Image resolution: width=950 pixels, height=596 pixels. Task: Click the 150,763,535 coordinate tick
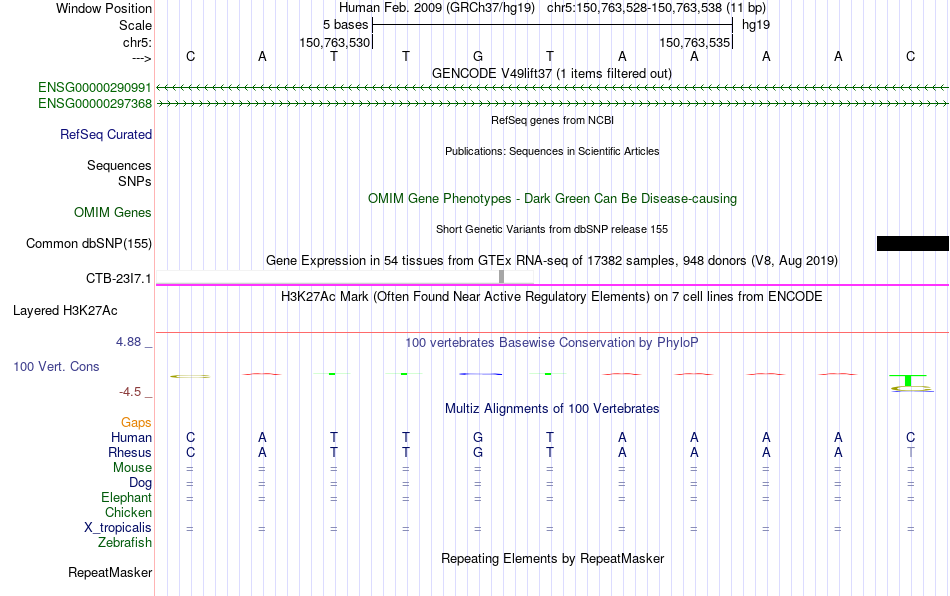(695, 42)
